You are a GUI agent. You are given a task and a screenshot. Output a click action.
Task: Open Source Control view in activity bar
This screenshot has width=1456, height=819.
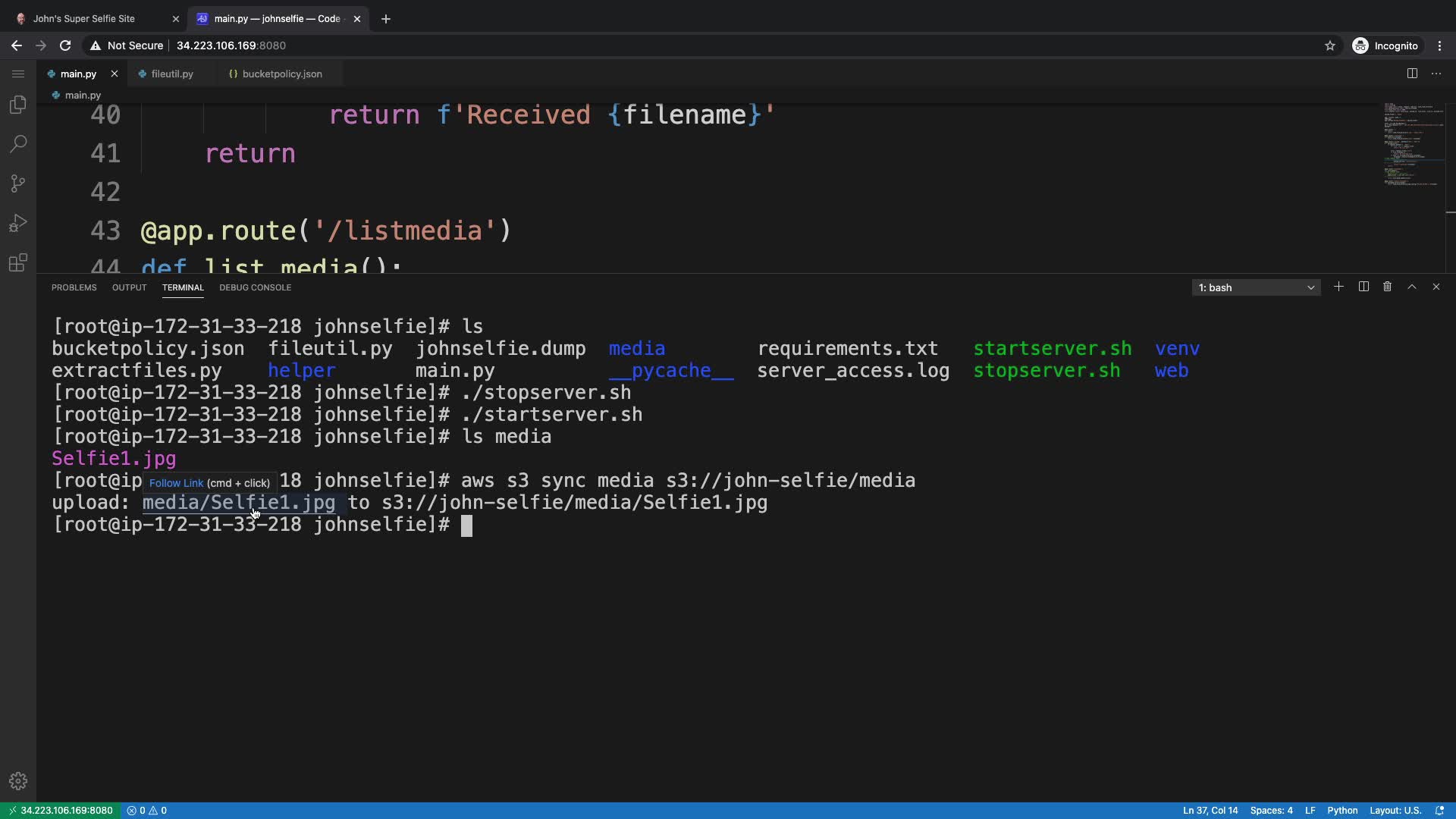(18, 184)
